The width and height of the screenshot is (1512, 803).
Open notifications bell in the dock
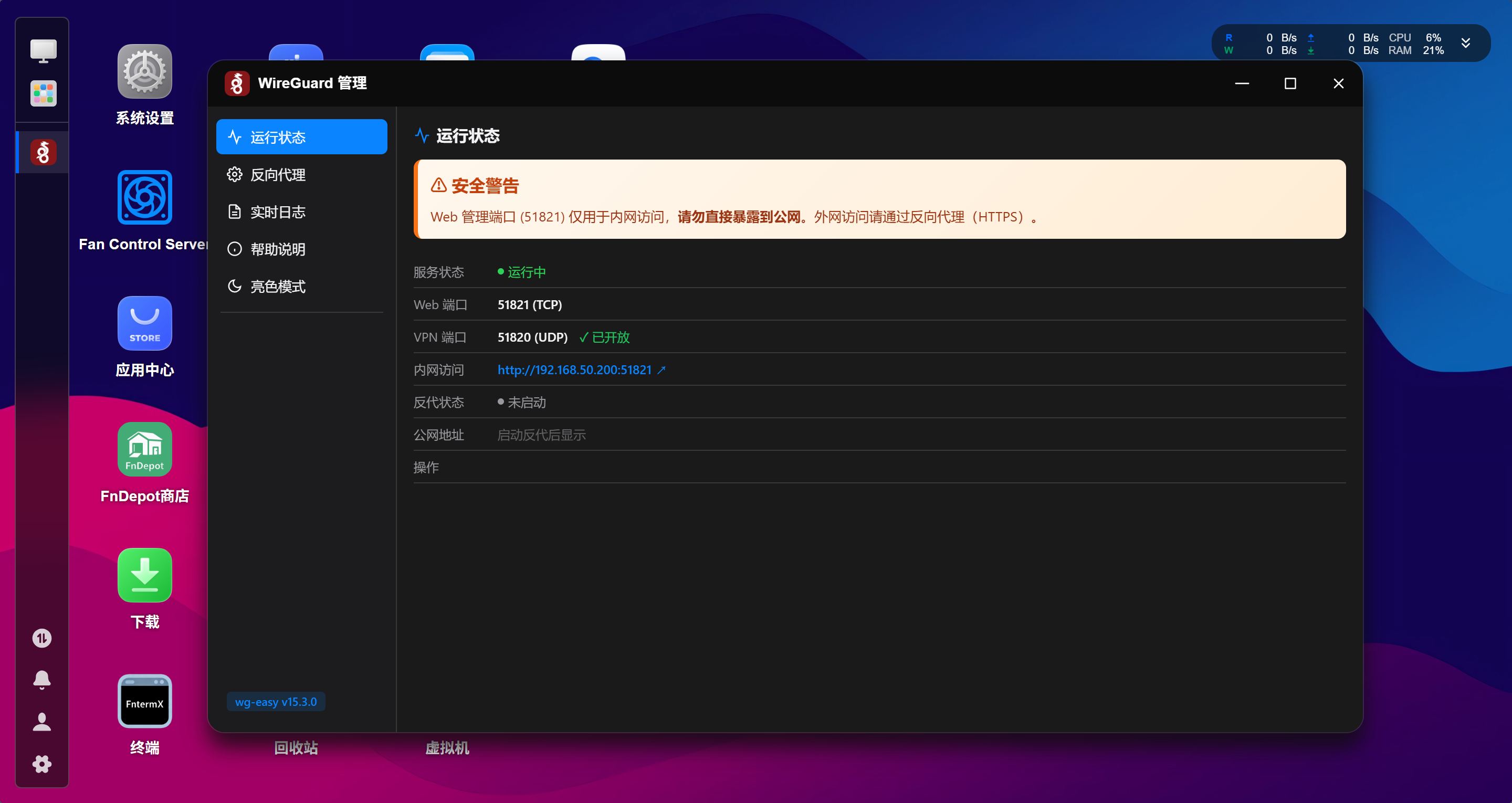tap(41, 680)
